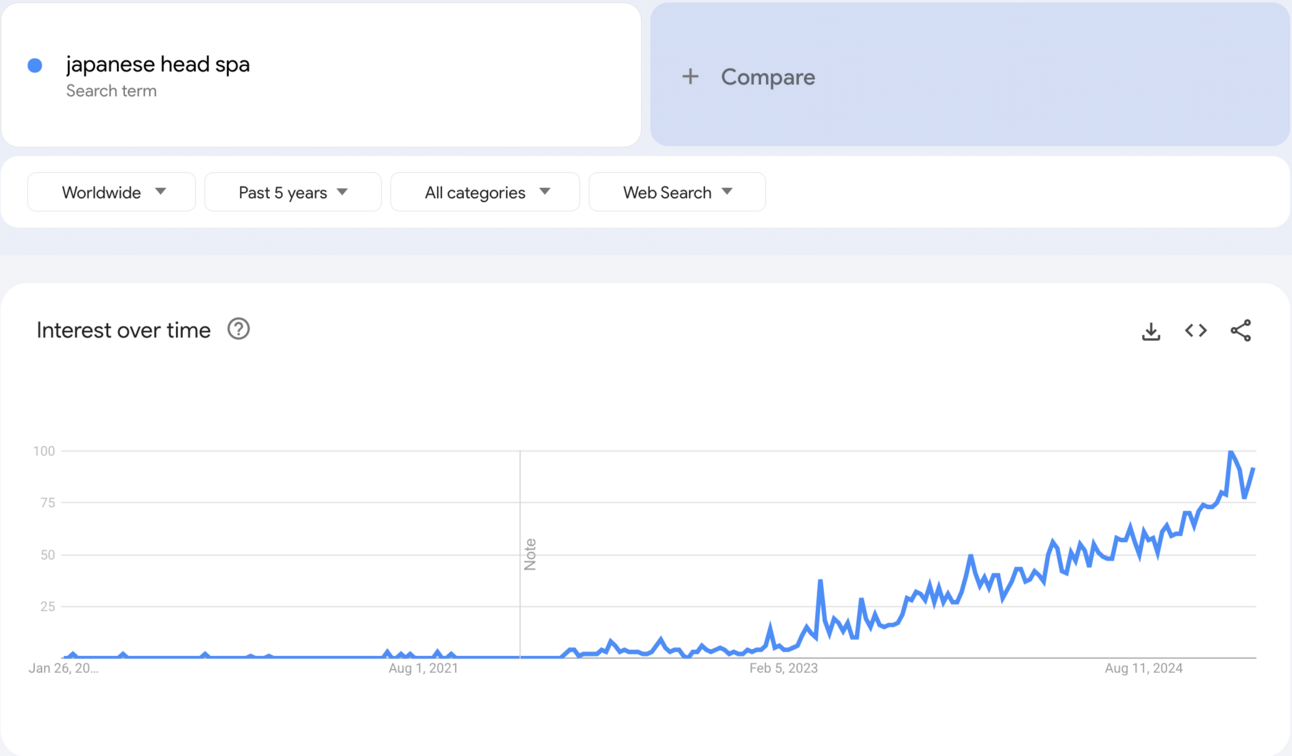Click the Aug 11, 2024 axis label

pos(1143,668)
